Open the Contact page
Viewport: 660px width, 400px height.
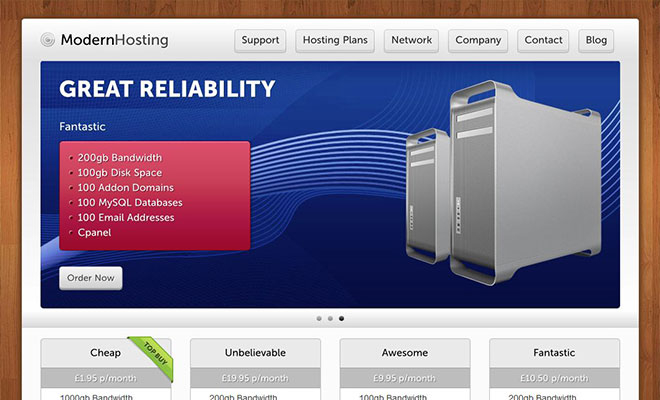tap(543, 41)
